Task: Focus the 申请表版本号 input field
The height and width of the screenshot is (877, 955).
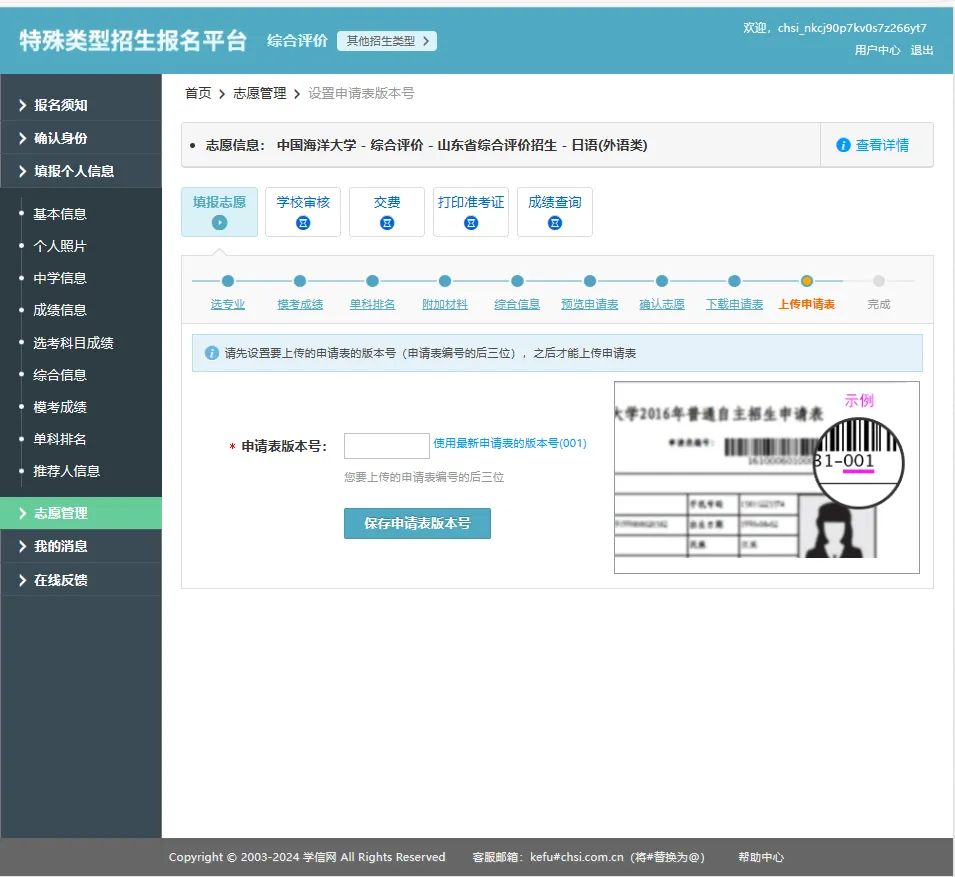Action: [x=387, y=446]
